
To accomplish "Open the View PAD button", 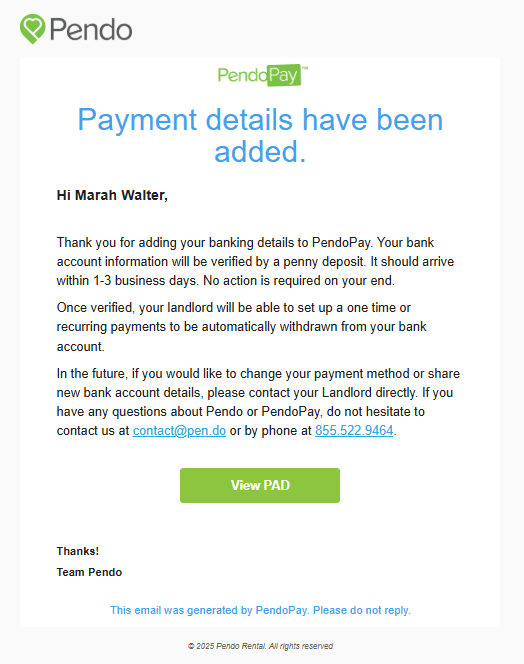I will pyautogui.click(x=260, y=485).
